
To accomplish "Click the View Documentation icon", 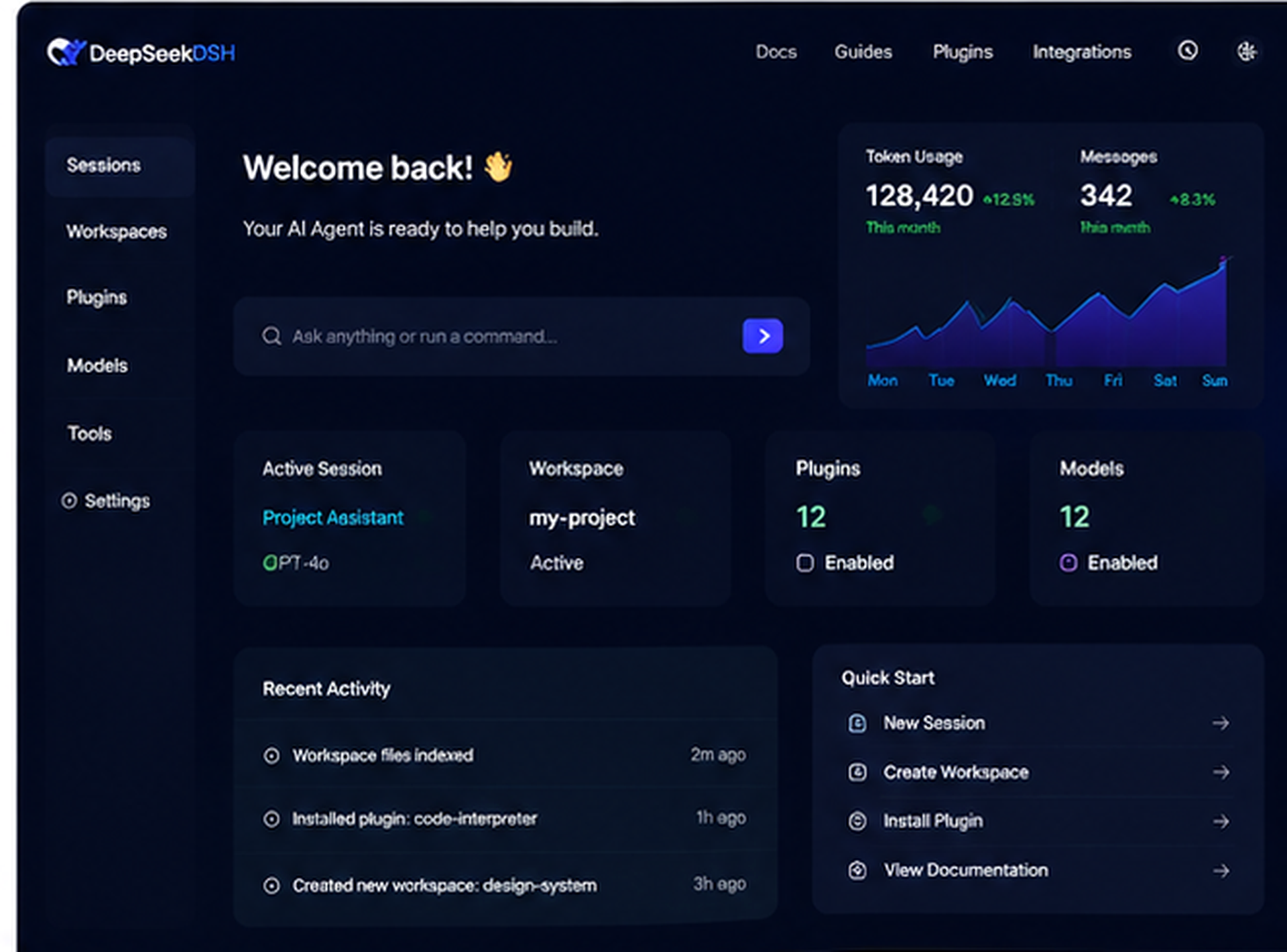I will 857,870.
